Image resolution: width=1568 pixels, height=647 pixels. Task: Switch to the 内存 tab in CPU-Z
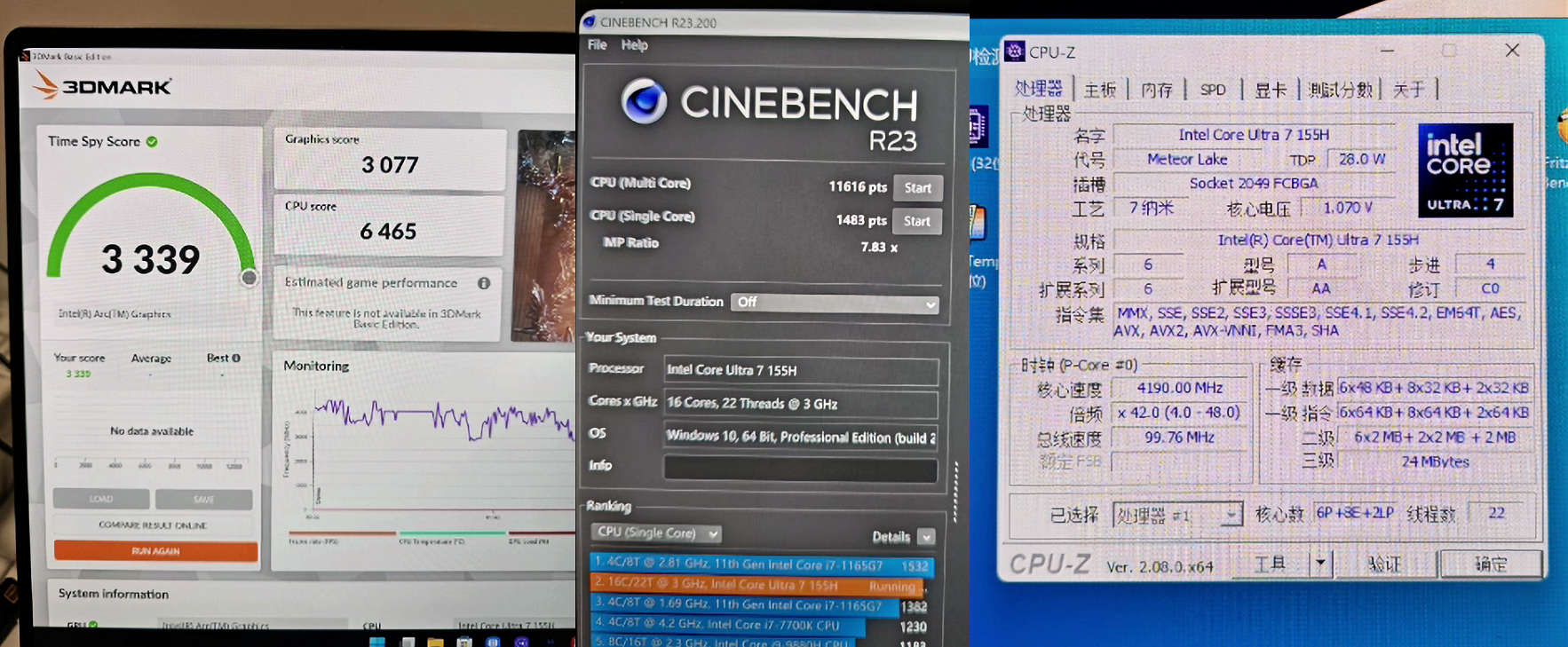(x=1156, y=90)
